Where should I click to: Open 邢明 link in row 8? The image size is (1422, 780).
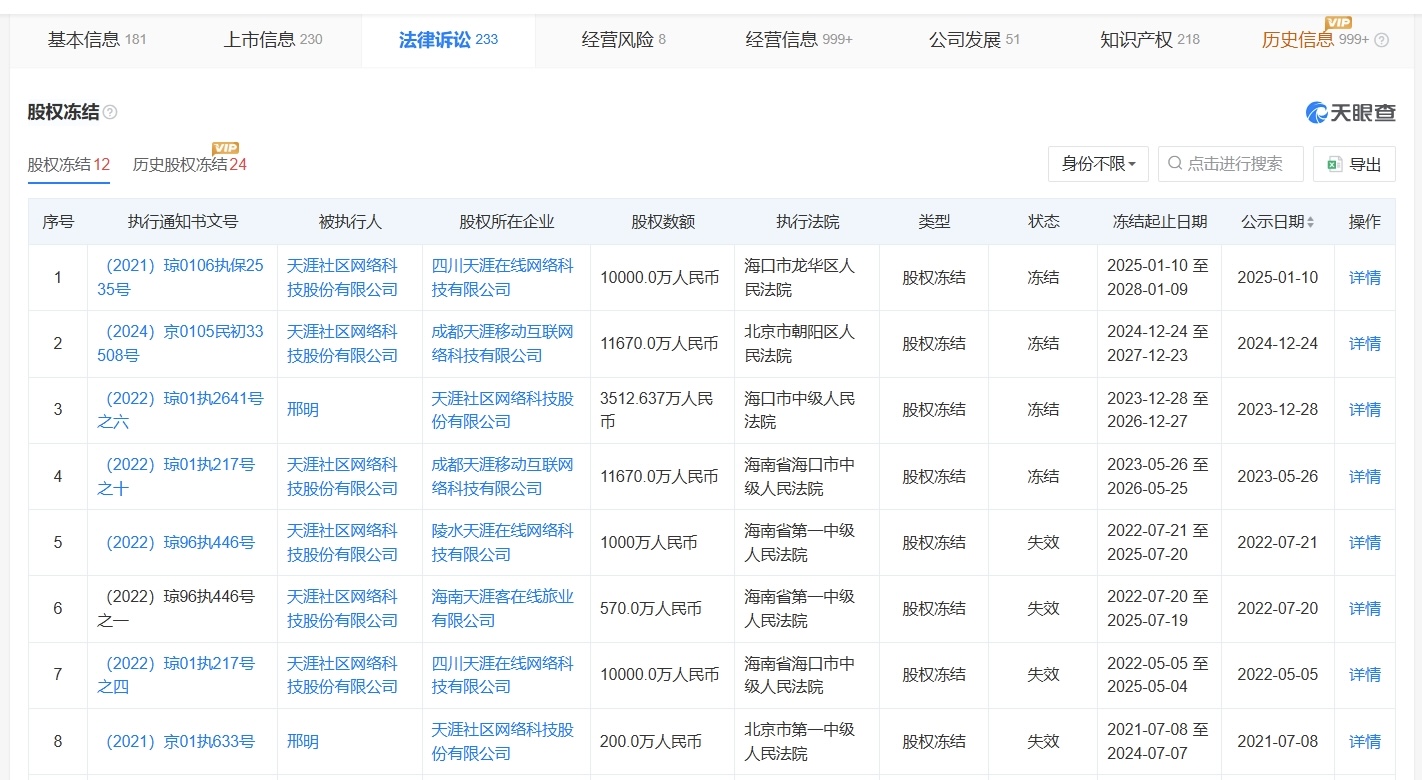pos(303,742)
